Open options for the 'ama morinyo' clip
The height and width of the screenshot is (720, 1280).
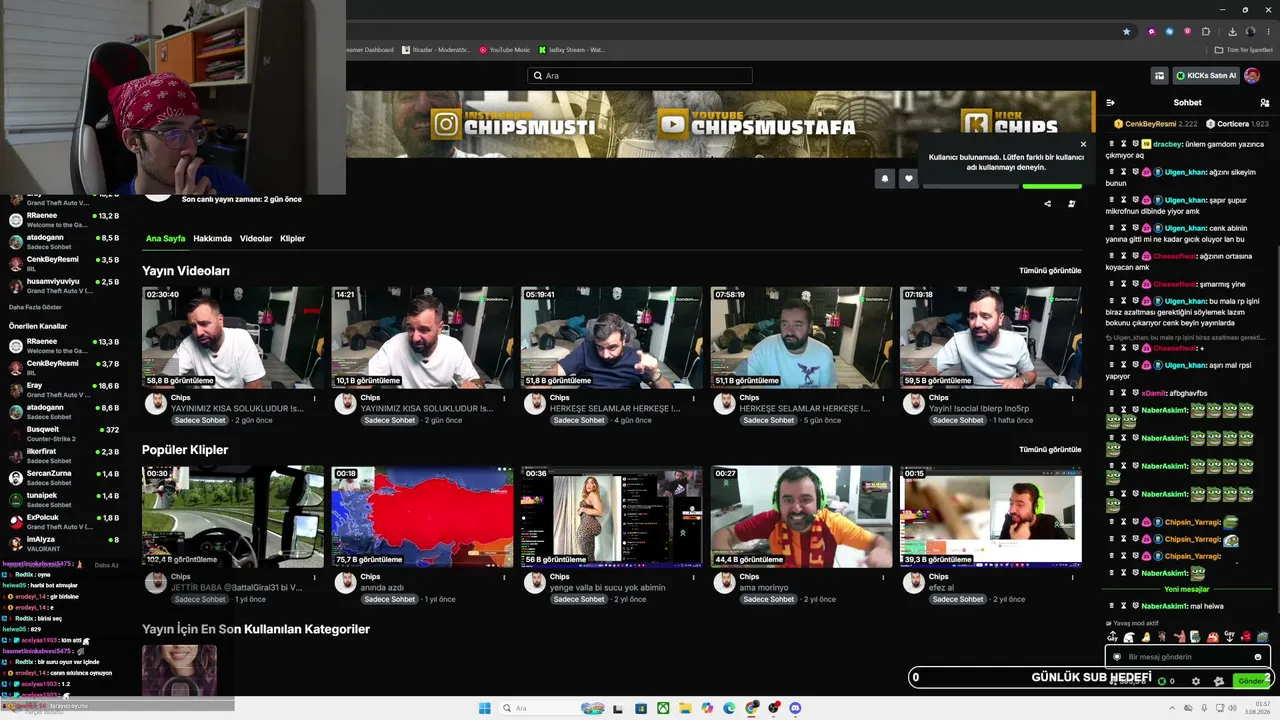pyautogui.click(x=884, y=577)
